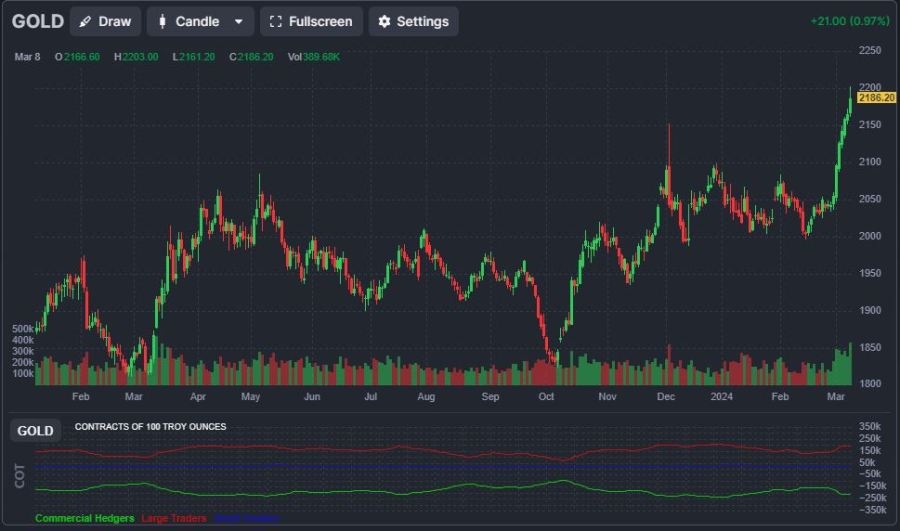
Task: Click the Candle chart type icon
Action: click(x=163, y=21)
